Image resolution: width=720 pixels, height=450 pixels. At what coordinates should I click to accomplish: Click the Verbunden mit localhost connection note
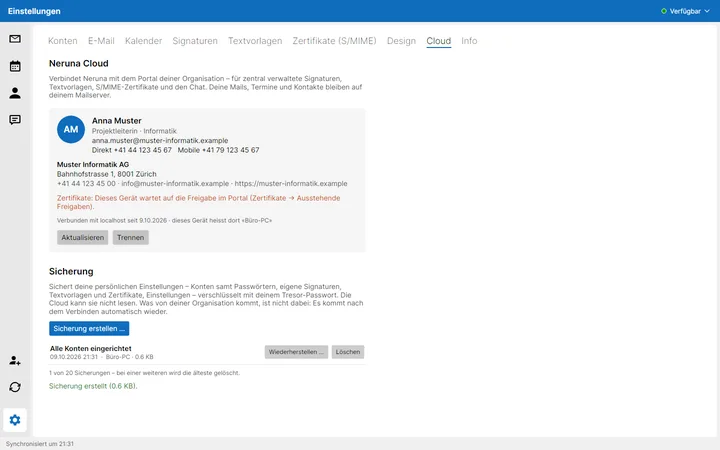164,220
